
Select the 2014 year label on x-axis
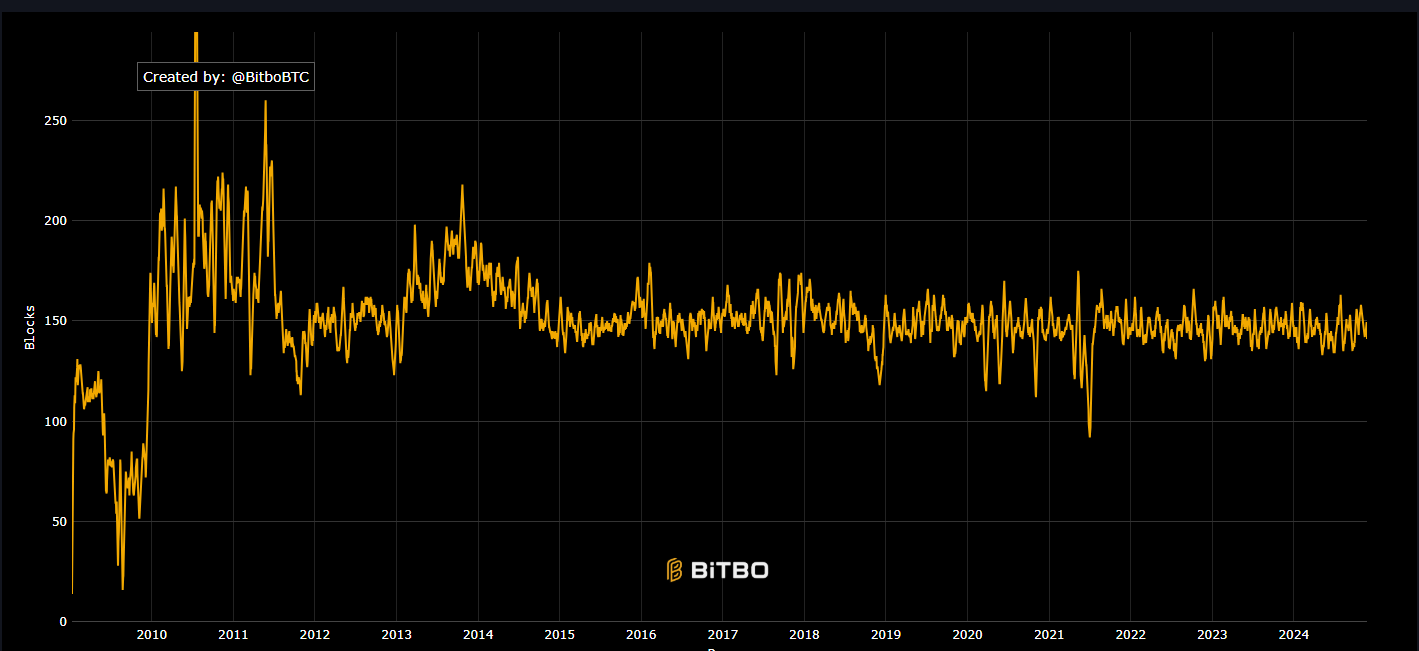(x=478, y=634)
